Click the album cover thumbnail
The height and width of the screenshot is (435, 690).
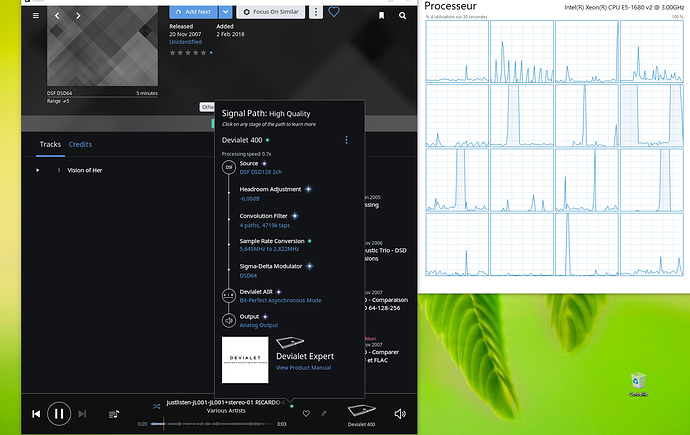[102, 46]
